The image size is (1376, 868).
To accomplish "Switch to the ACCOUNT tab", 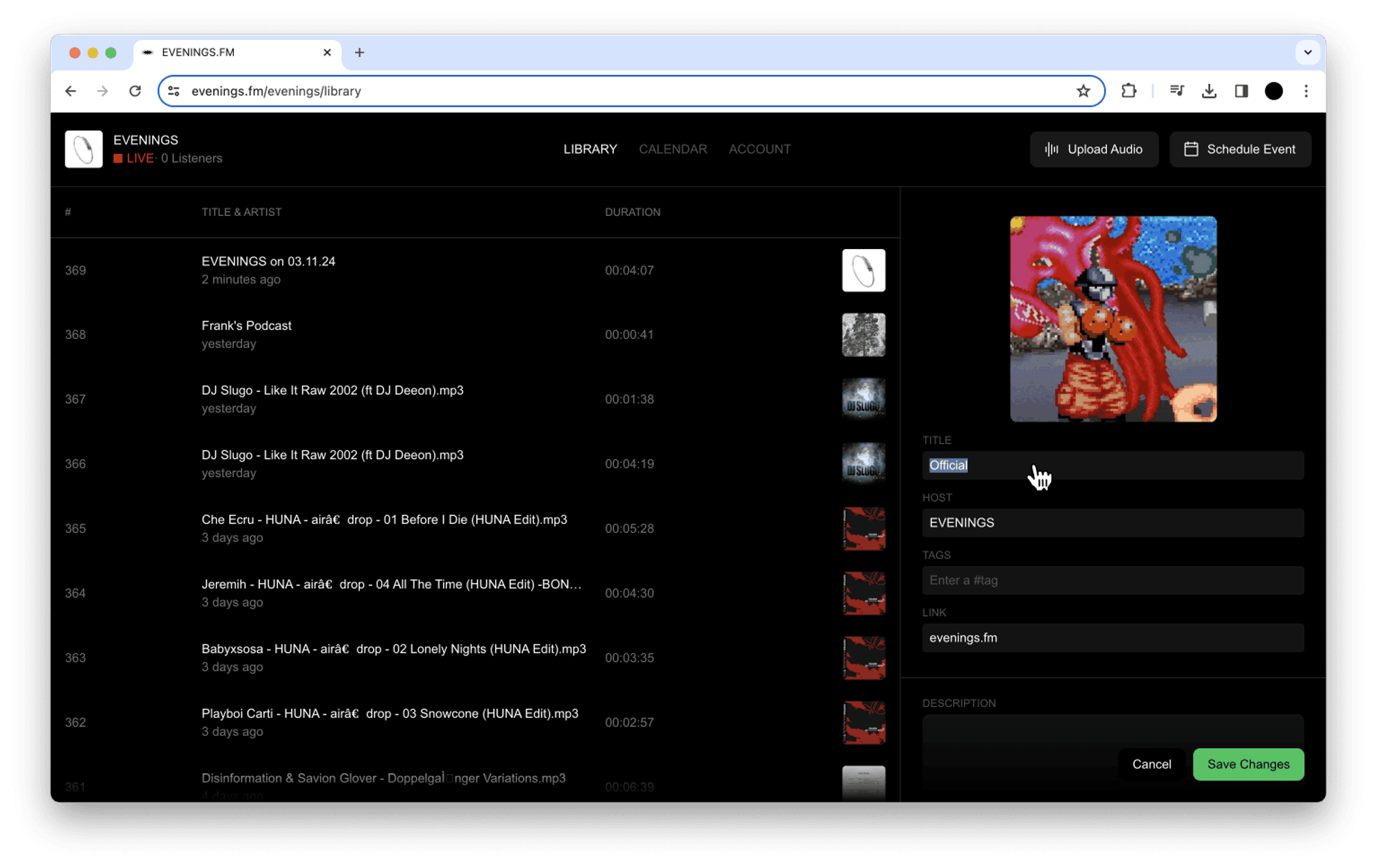I will pyautogui.click(x=760, y=149).
